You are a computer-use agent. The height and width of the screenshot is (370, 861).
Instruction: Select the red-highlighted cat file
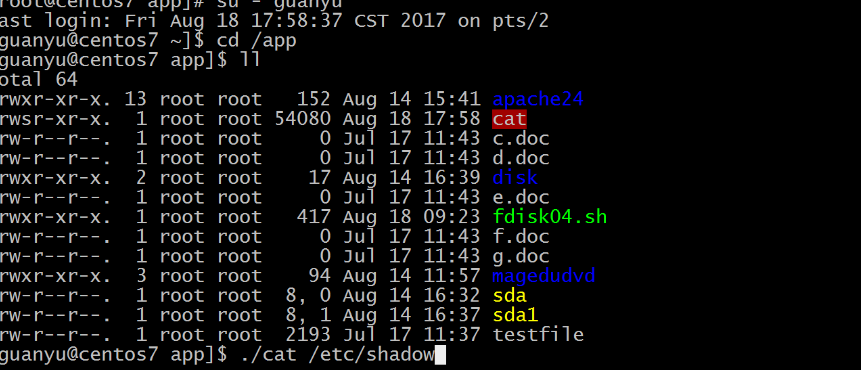coord(510,119)
